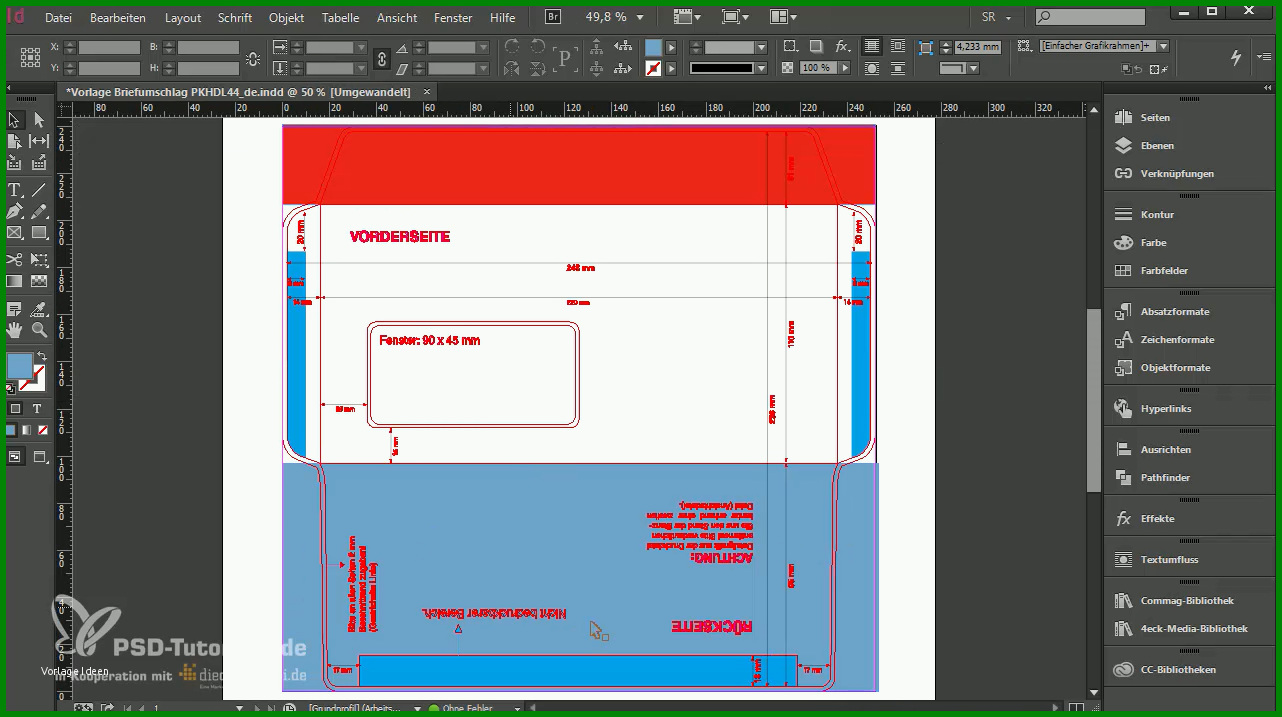Select the Page tool
This screenshot has height=717, width=1282.
tap(15, 142)
